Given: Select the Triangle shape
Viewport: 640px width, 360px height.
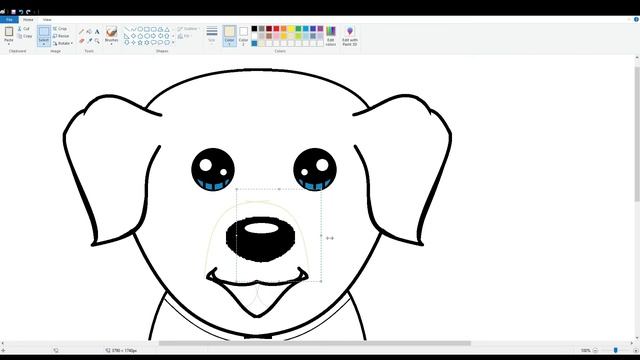Looking at the screenshot, I should [167, 29].
